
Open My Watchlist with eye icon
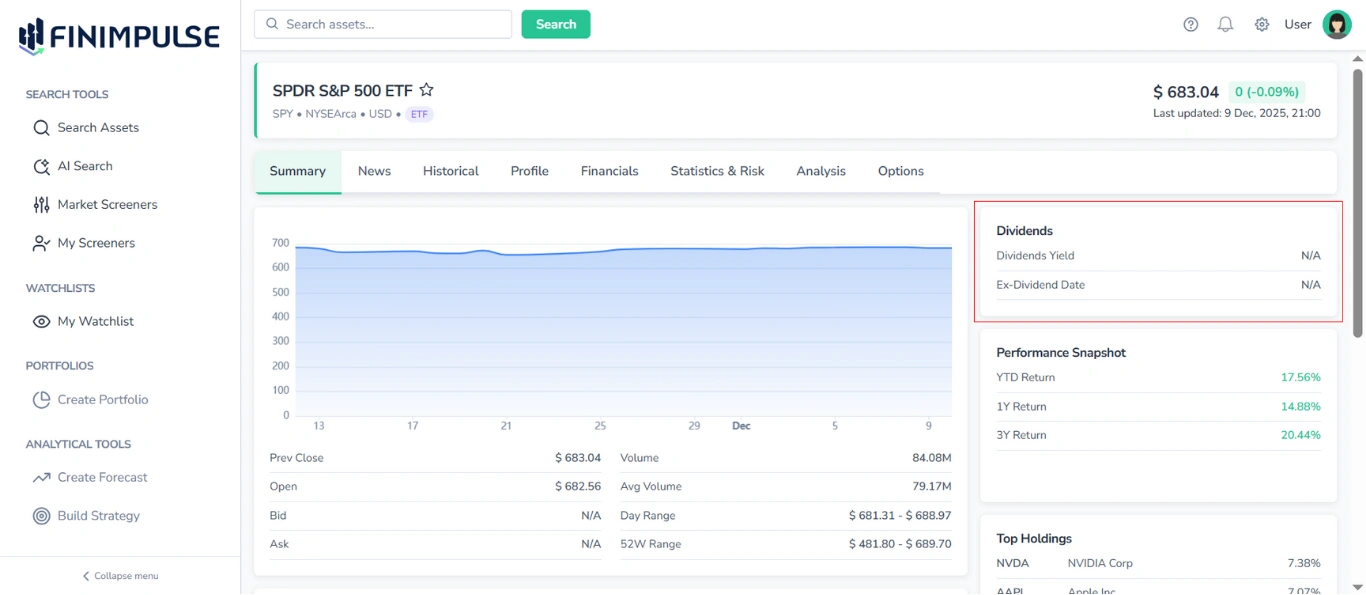coord(95,322)
